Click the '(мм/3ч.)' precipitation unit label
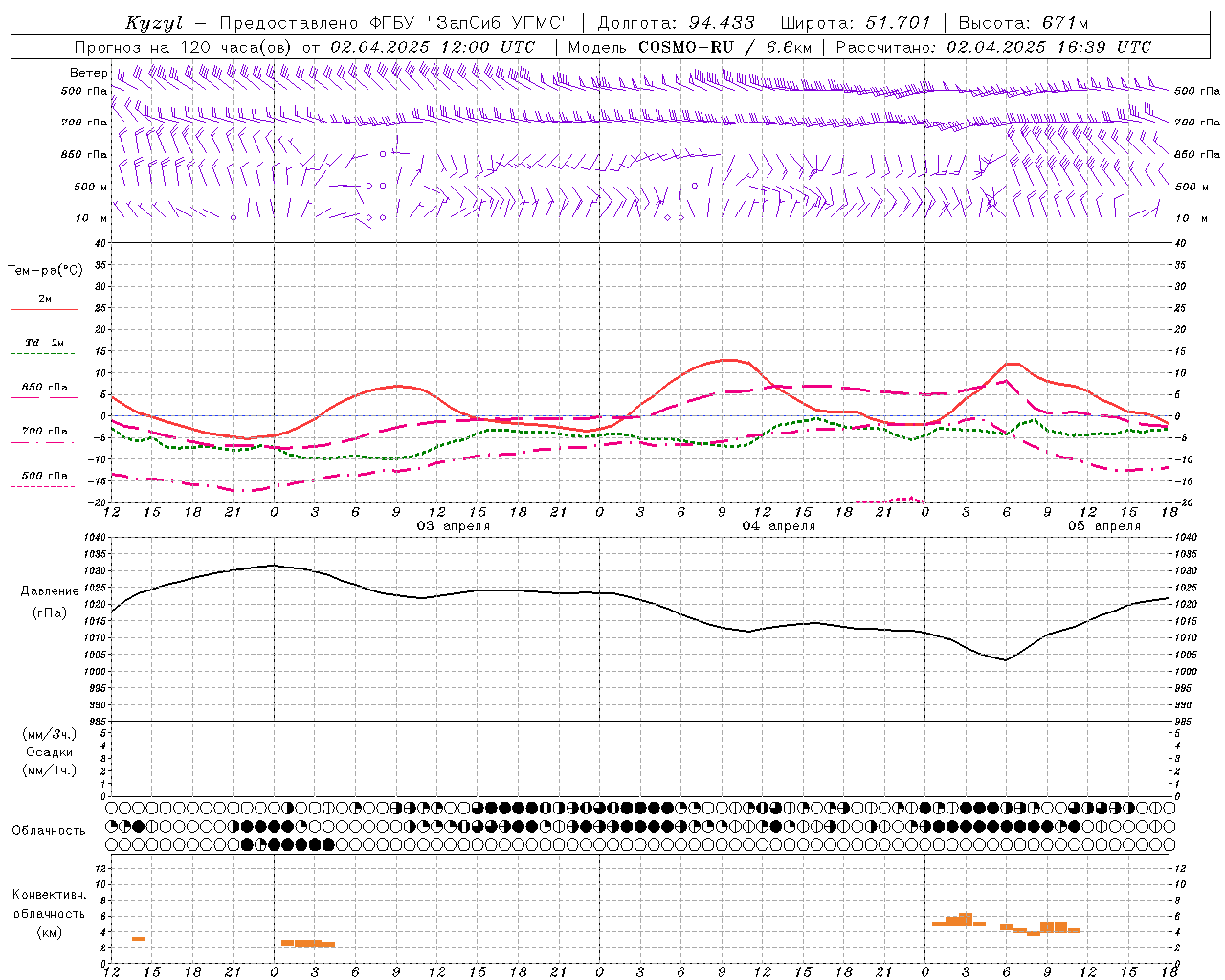1225x980 pixels. coord(50,734)
